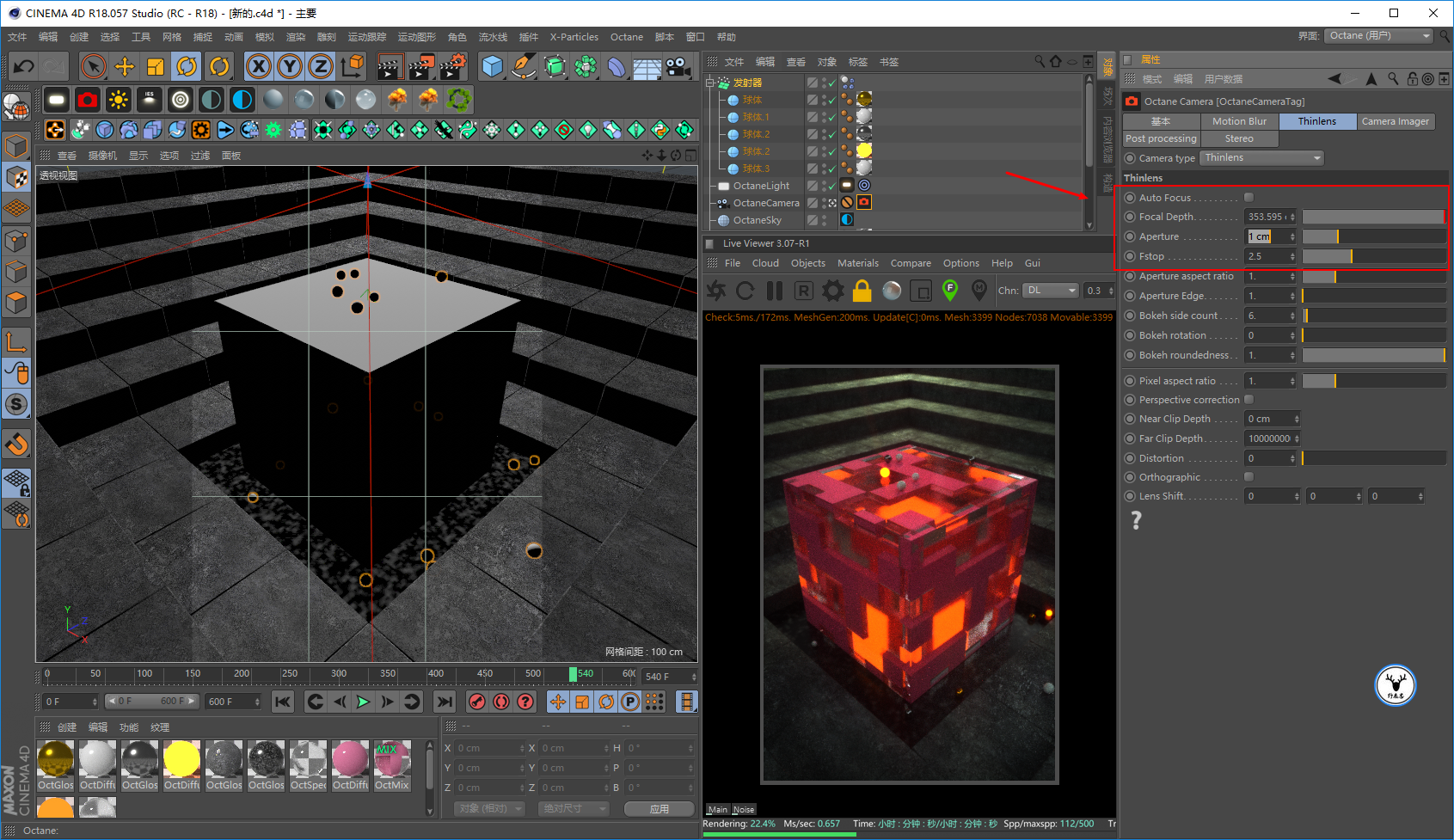1454x840 pixels.
Task: Collapse the 发射器 tree node
Action: pos(711,83)
